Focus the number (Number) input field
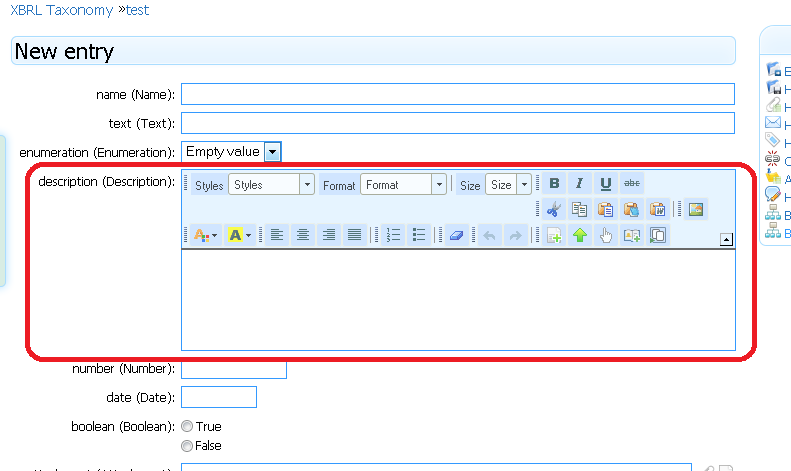 pos(234,370)
